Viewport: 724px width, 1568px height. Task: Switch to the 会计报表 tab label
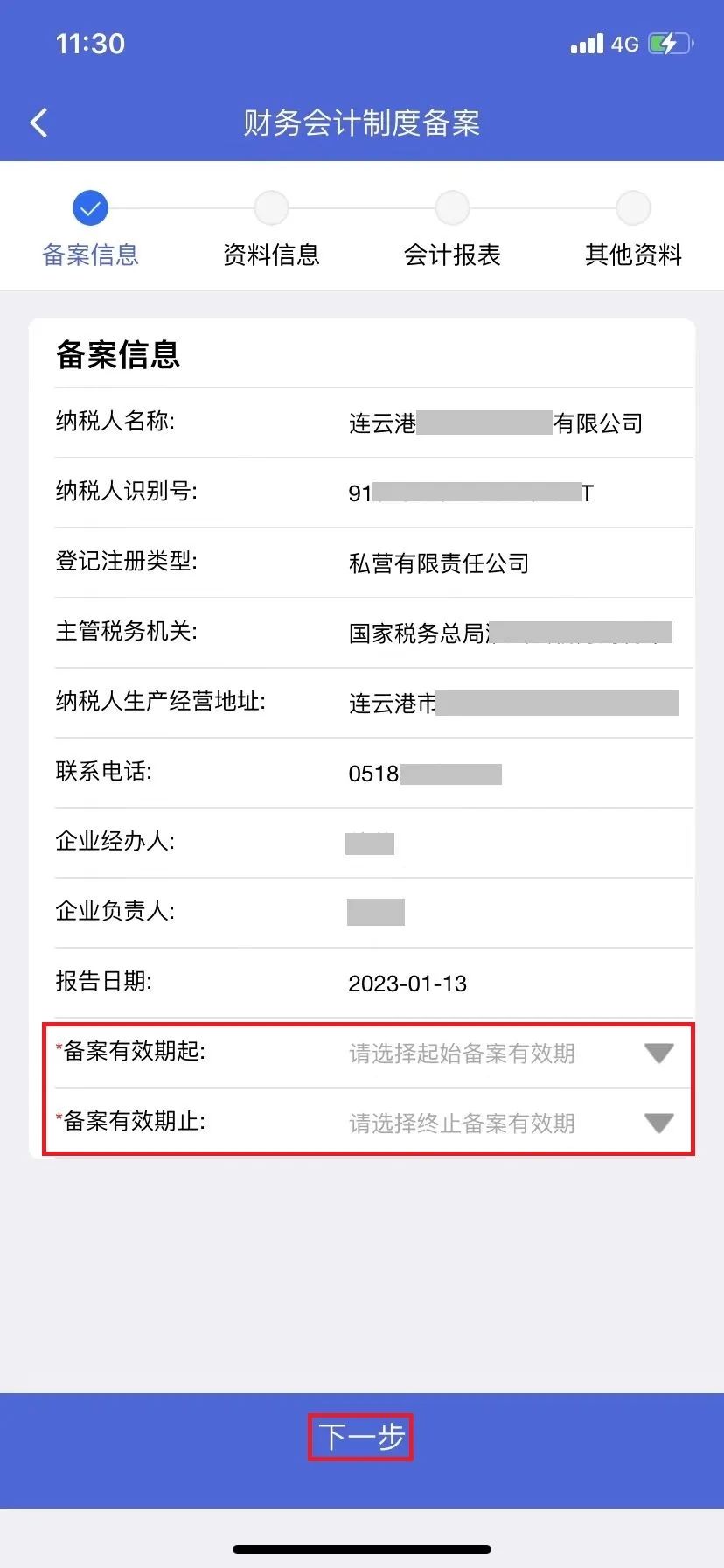452,255
